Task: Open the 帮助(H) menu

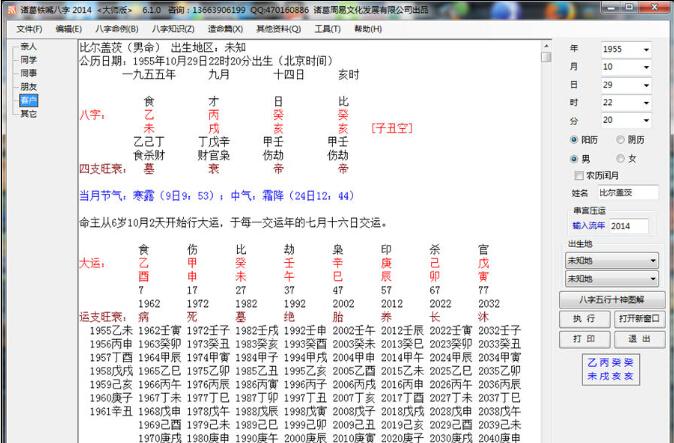Action: click(x=368, y=29)
